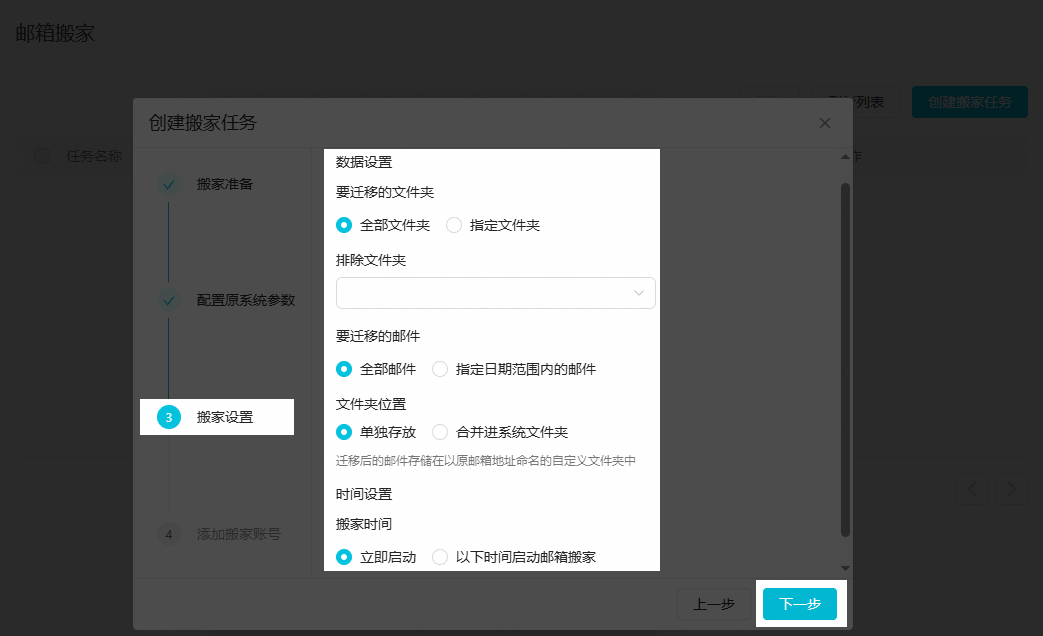The image size is (1043, 636).
Task: Click the scrollbar up arrow in dialog
Action: tap(845, 157)
